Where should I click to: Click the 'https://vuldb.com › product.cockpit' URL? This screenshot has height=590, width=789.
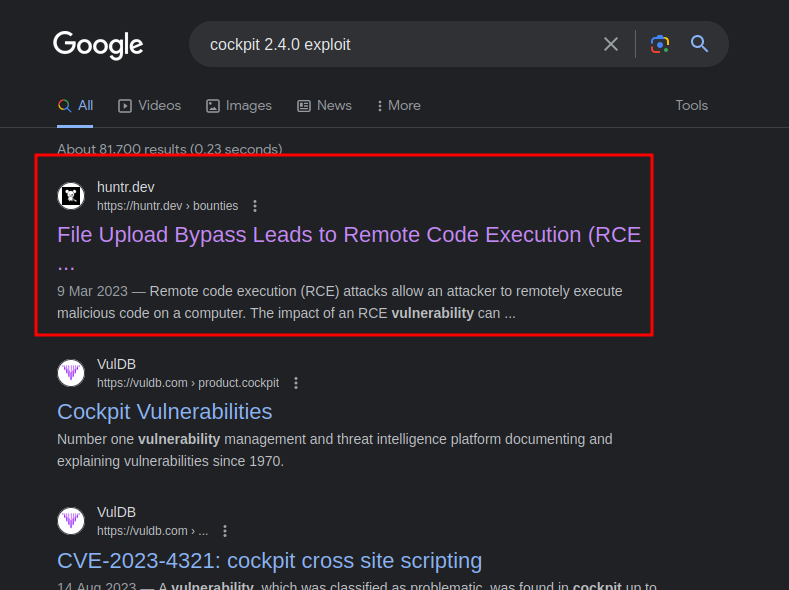click(x=188, y=383)
